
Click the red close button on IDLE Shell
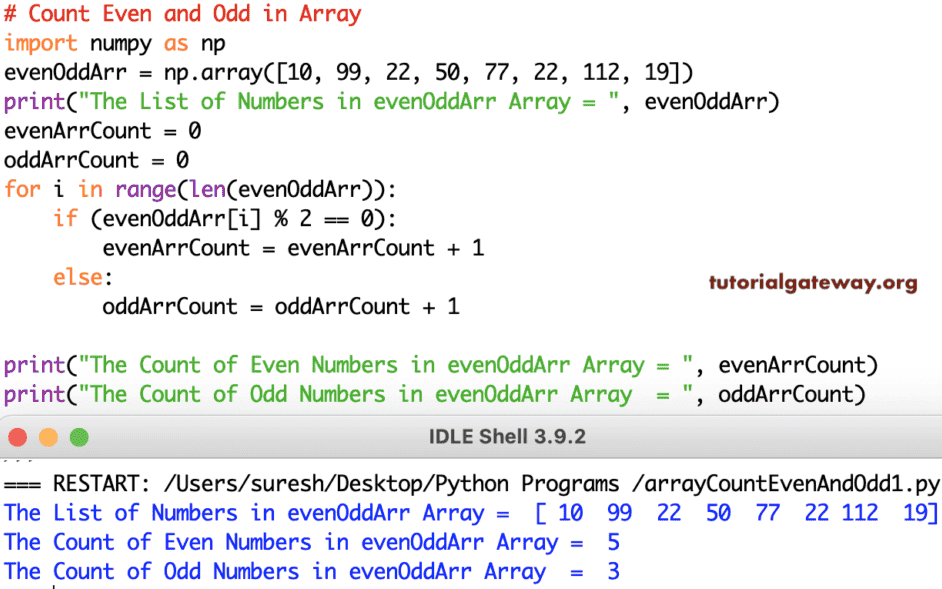pyautogui.click(x=18, y=437)
